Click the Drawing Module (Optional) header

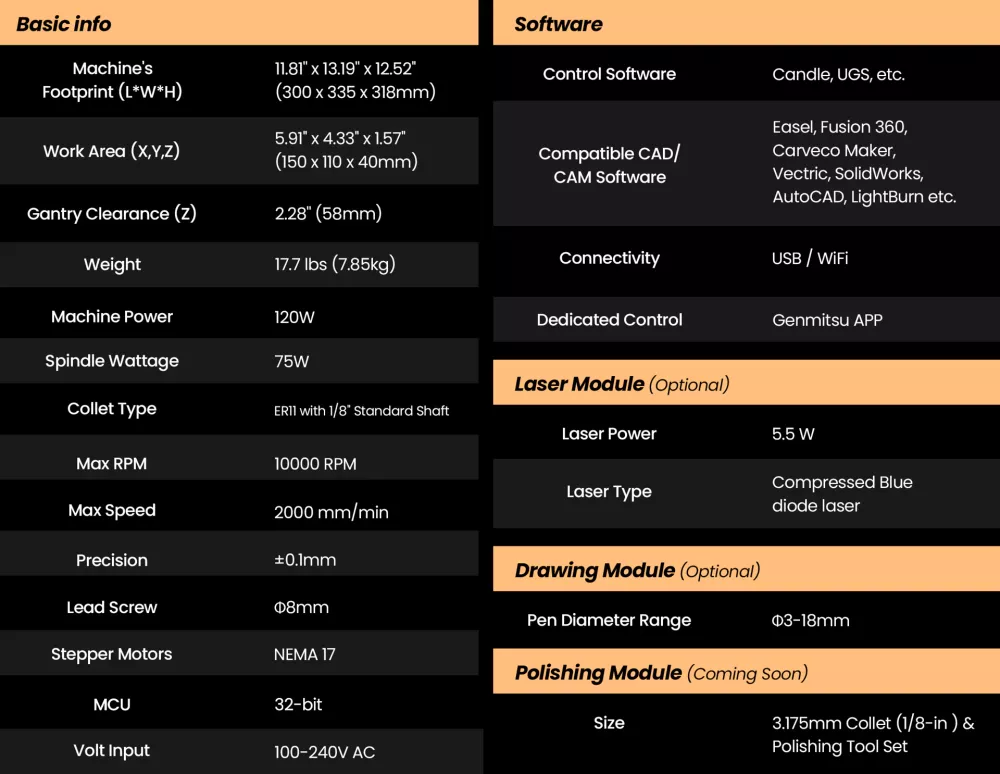pyautogui.click(x=637, y=571)
